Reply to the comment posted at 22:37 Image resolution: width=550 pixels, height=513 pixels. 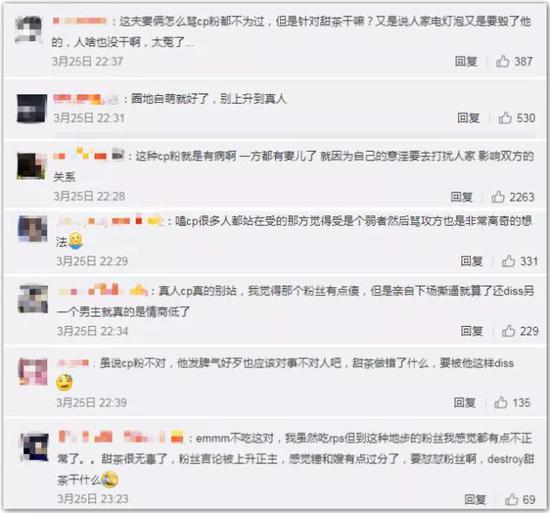tap(466, 61)
